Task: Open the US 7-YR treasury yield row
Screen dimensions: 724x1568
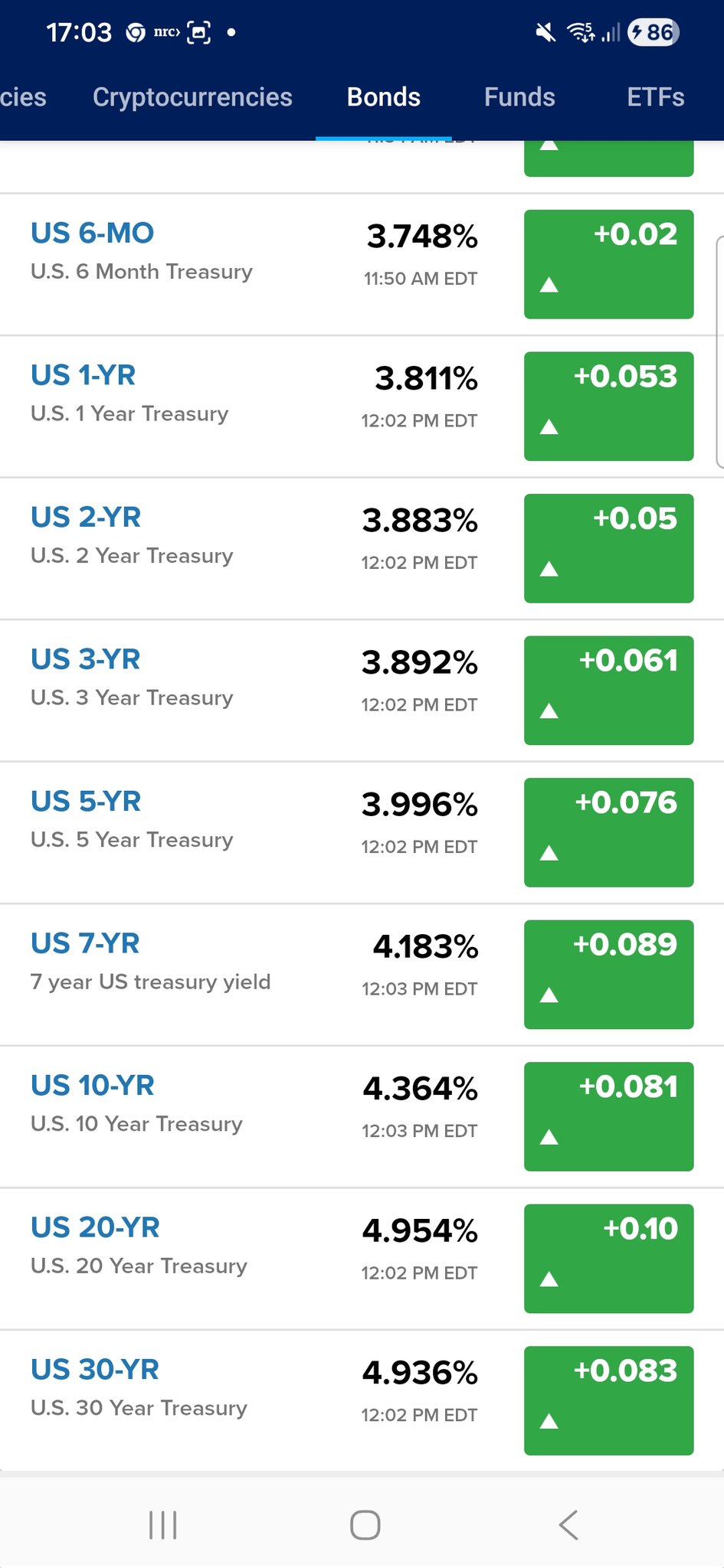Action: [150, 961]
